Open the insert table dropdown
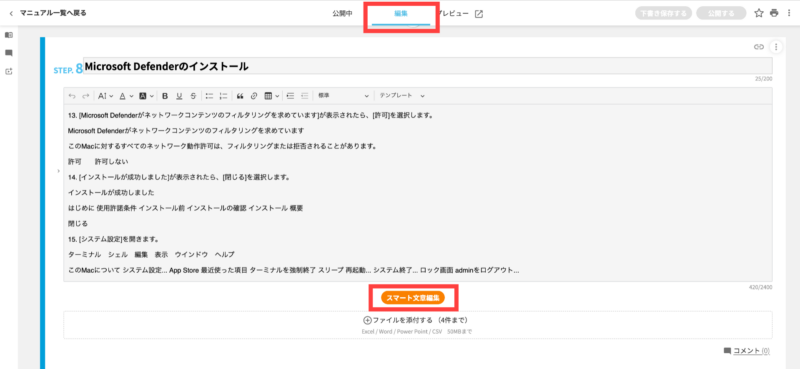Screen dimensions: 800x369 (271, 96)
